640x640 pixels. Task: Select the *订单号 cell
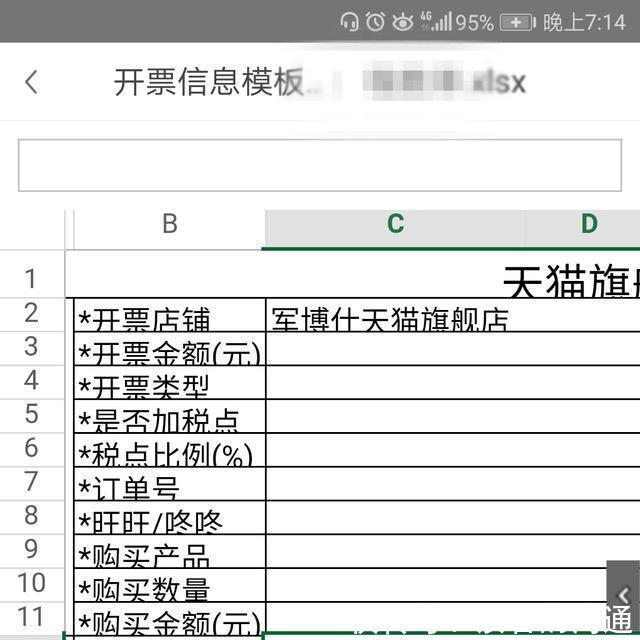(170, 484)
